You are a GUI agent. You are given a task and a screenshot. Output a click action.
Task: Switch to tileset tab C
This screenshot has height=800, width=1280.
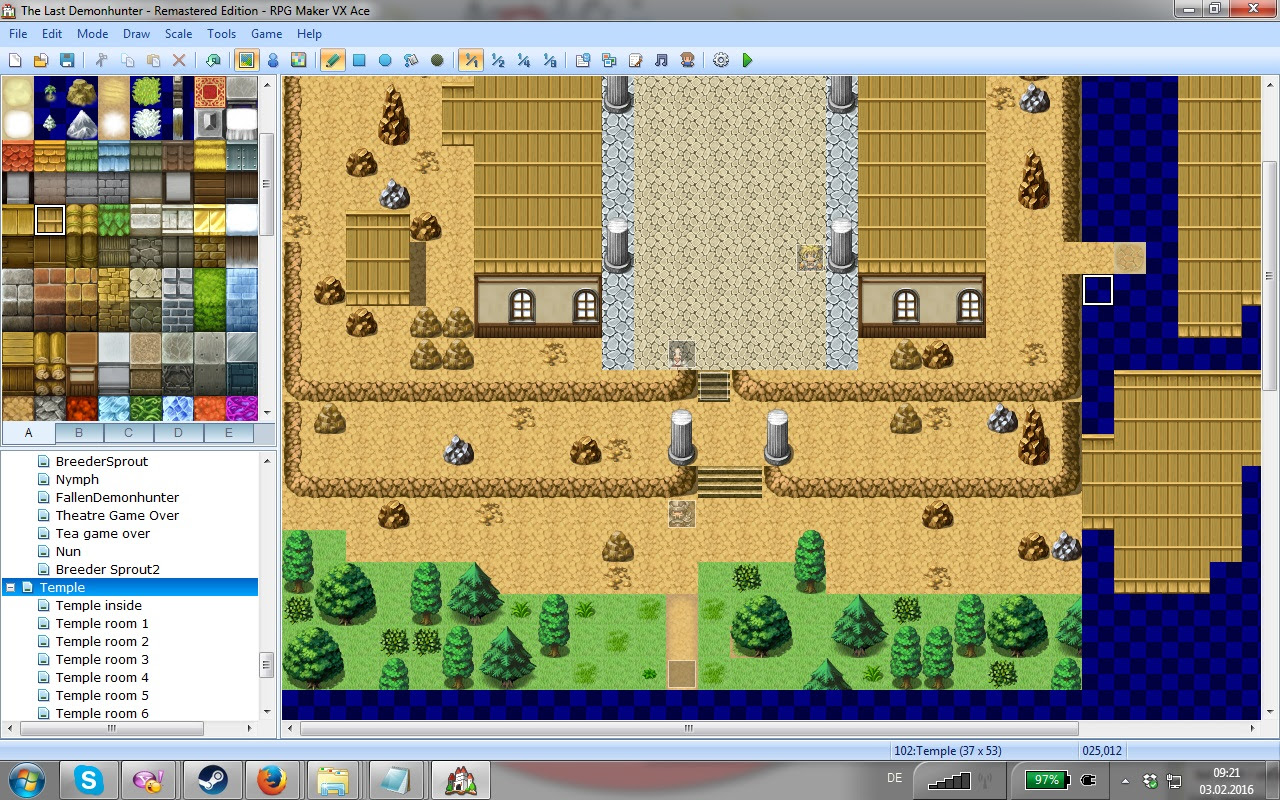click(129, 433)
